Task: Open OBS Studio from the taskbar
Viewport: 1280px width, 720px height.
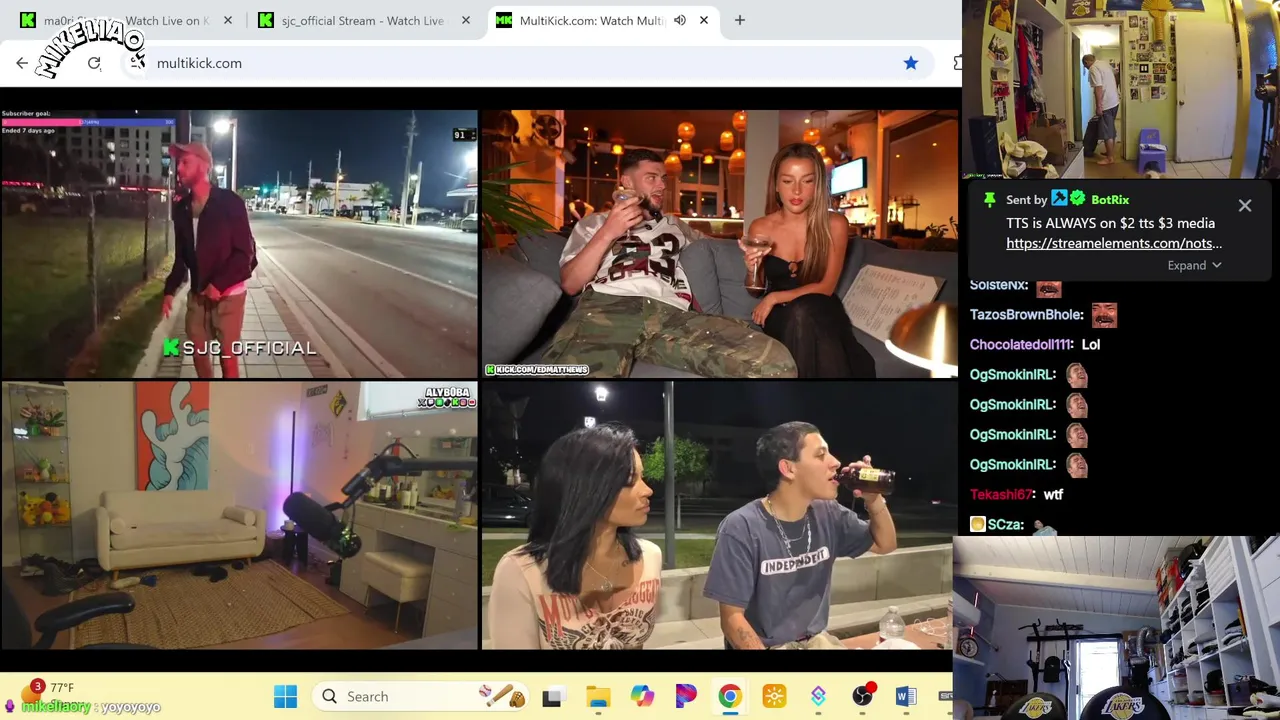Action: click(x=863, y=697)
